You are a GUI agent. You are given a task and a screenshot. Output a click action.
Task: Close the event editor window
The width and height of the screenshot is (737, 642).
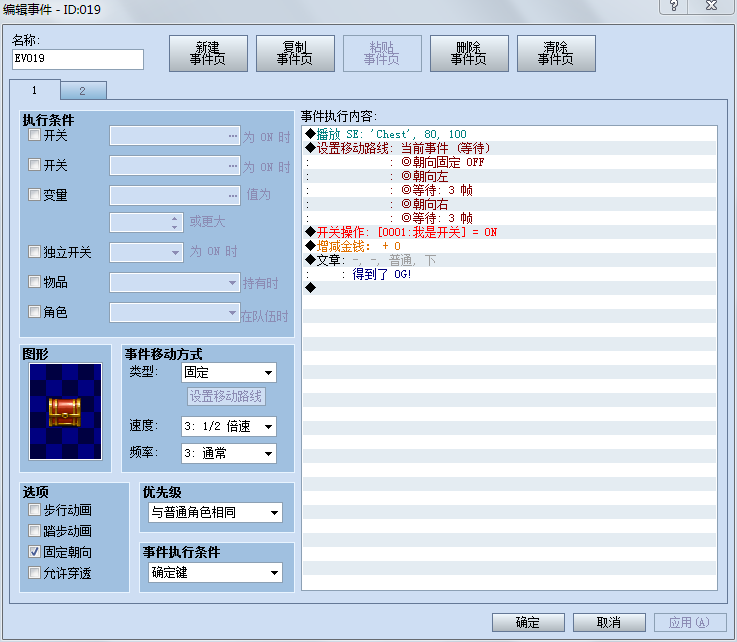coord(712,6)
